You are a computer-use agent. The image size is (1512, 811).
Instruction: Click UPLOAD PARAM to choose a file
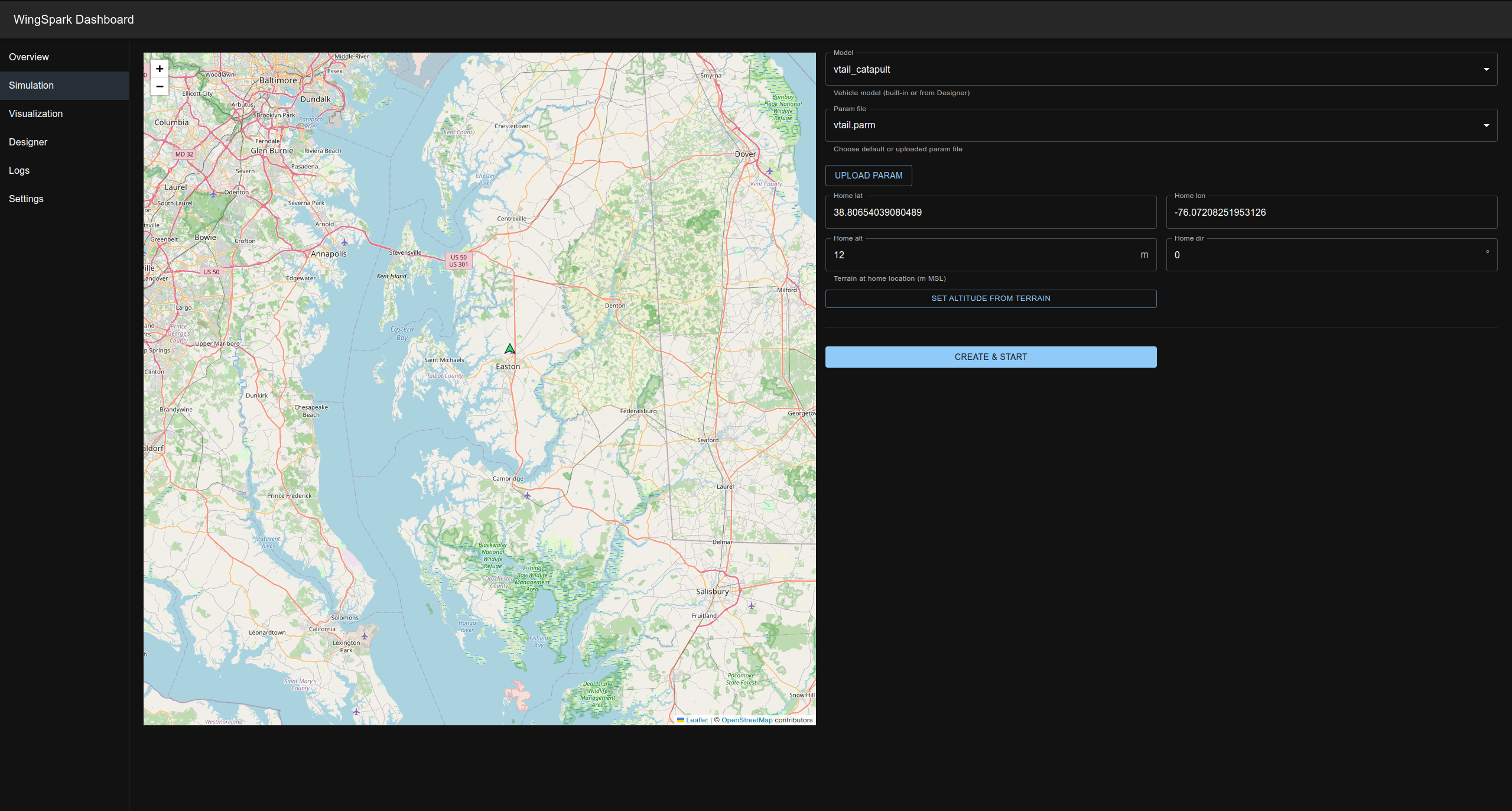pyautogui.click(x=869, y=175)
